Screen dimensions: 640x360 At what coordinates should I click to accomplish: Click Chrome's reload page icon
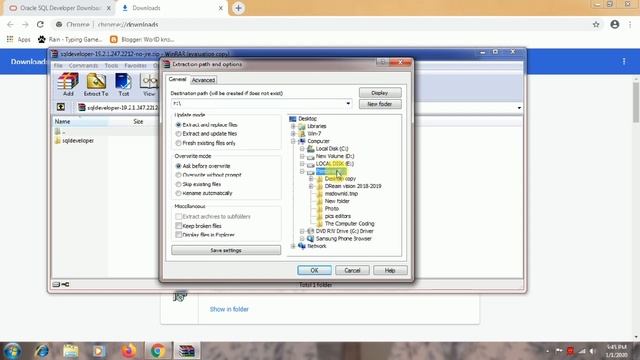pyautogui.click(x=40, y=24)
